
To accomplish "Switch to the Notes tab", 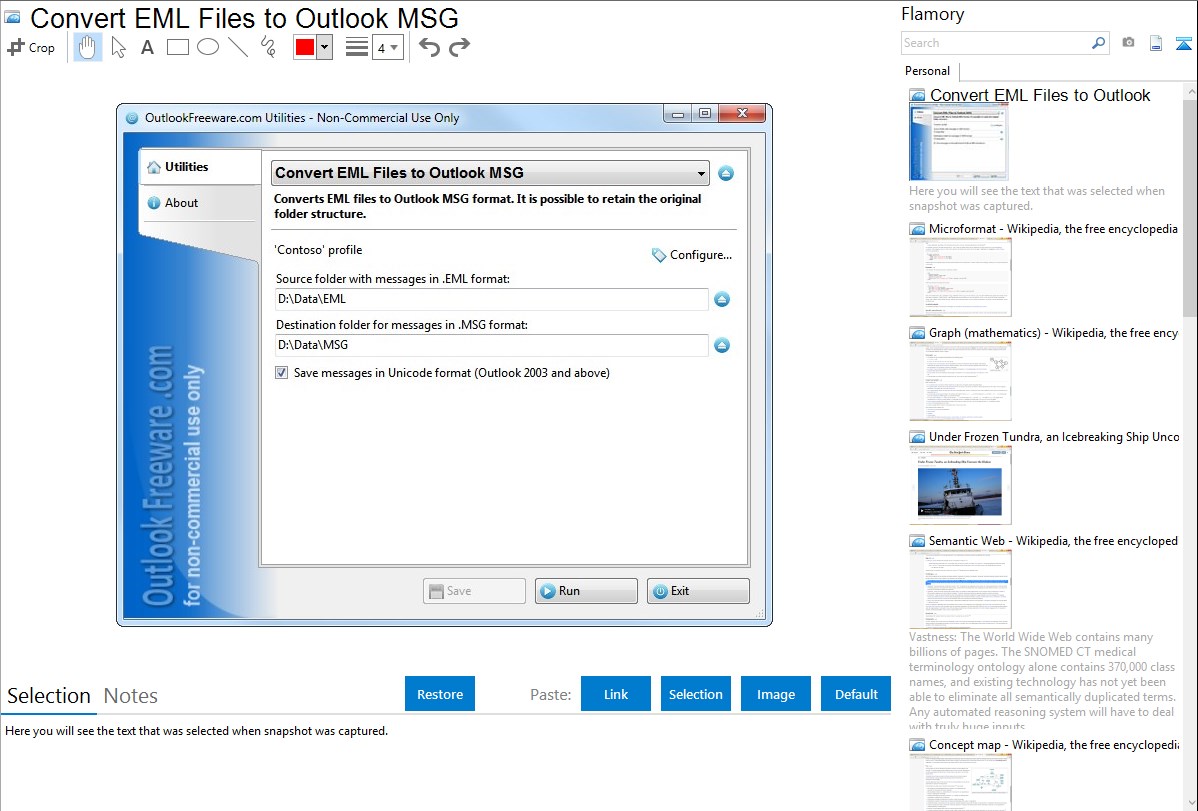I will 131,696.
